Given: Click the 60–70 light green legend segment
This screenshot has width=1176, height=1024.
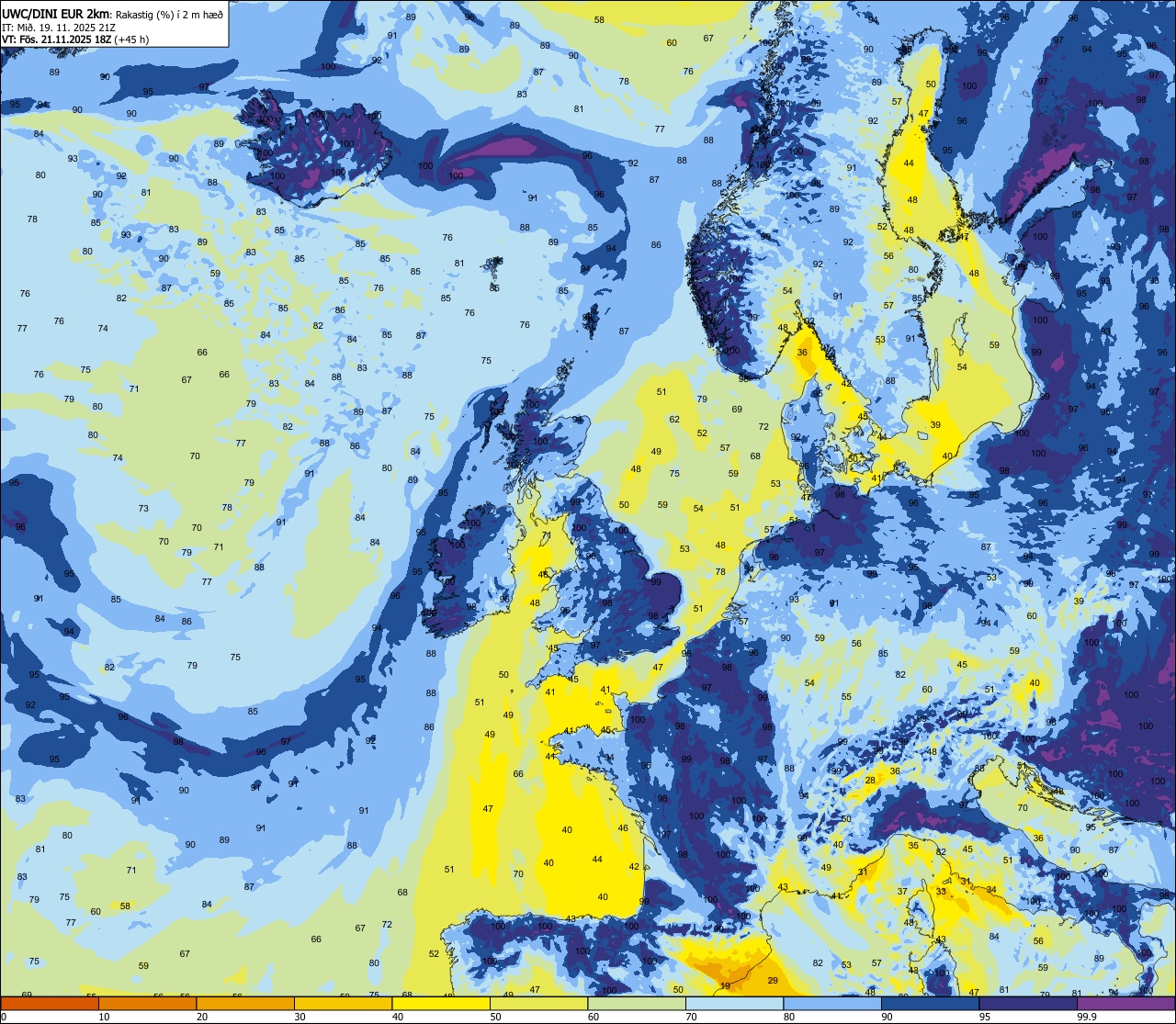Looking at the screenshot, I should coord(637,1003).
